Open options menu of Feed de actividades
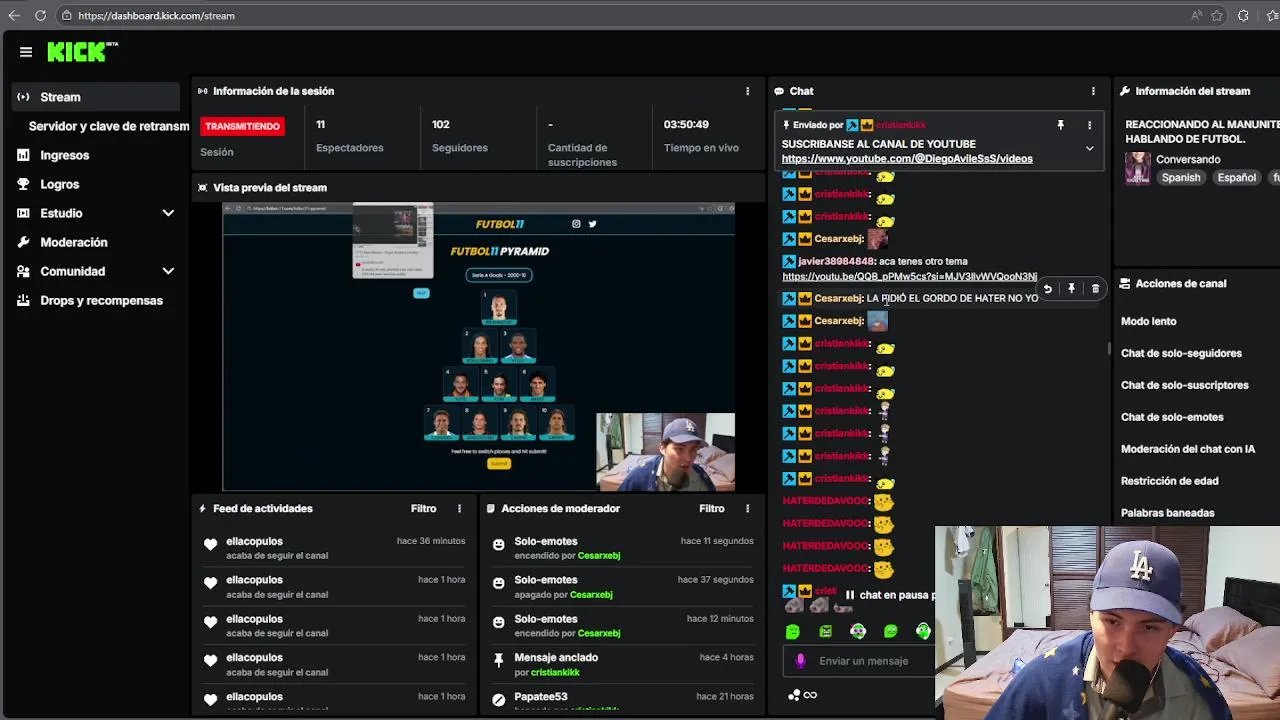Viewport: 1280px width, 720px height. tap(459, 508)
